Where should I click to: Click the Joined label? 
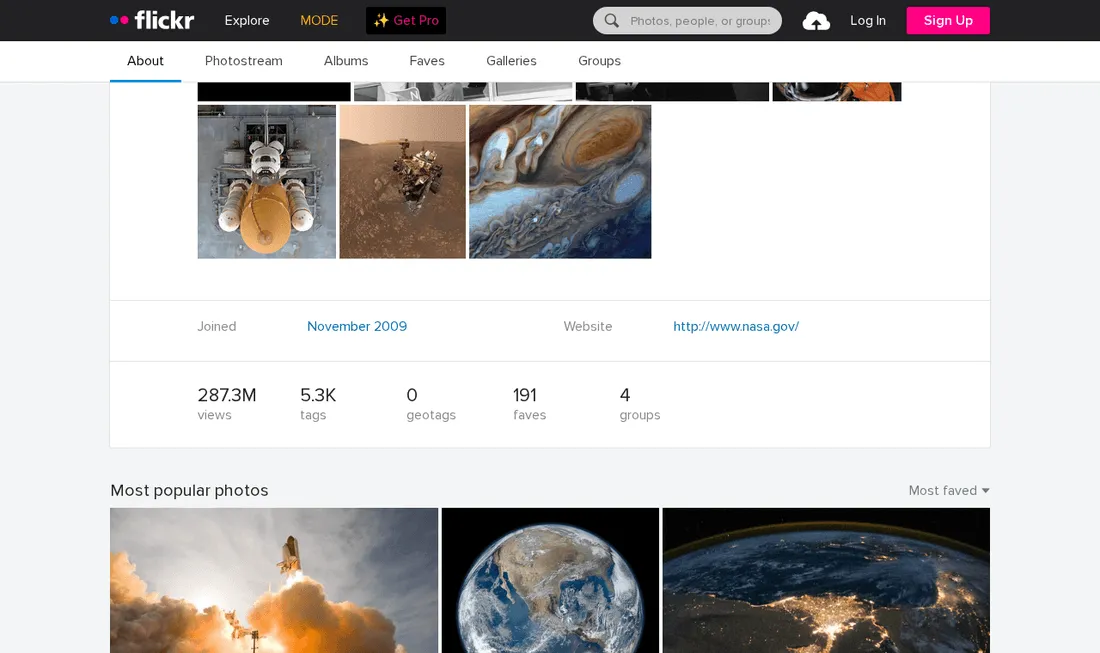coord(217,326)
